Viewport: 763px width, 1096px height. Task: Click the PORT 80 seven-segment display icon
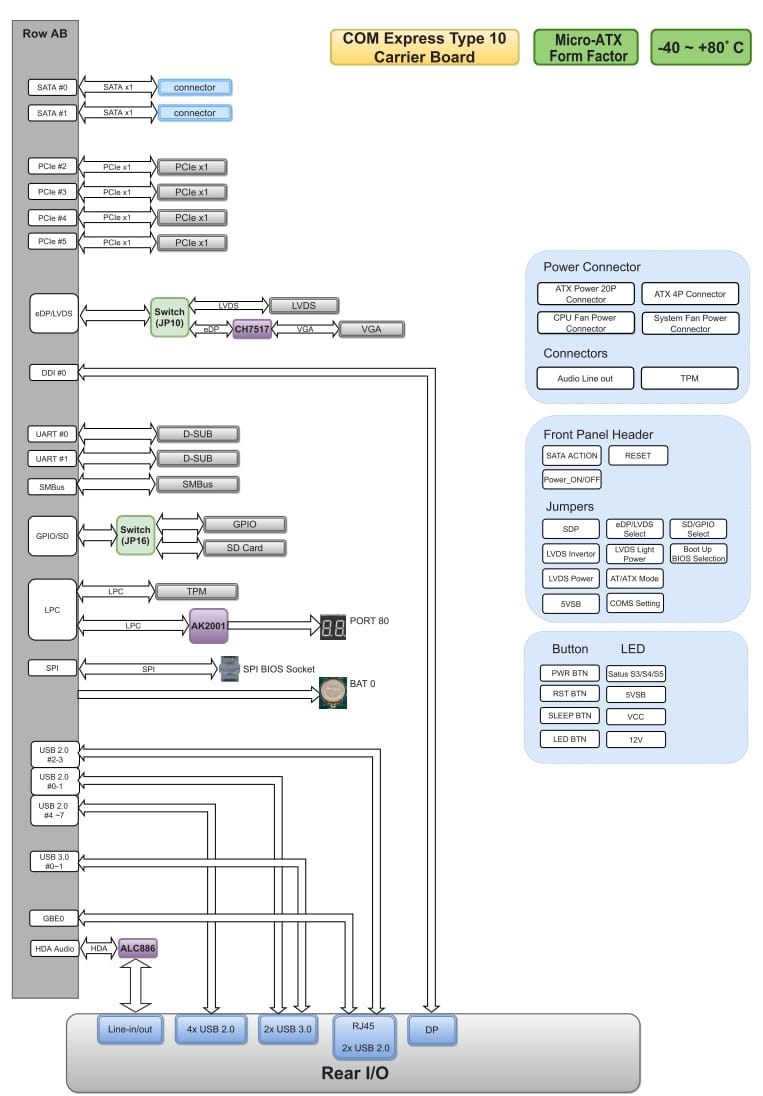click(334, 627)
